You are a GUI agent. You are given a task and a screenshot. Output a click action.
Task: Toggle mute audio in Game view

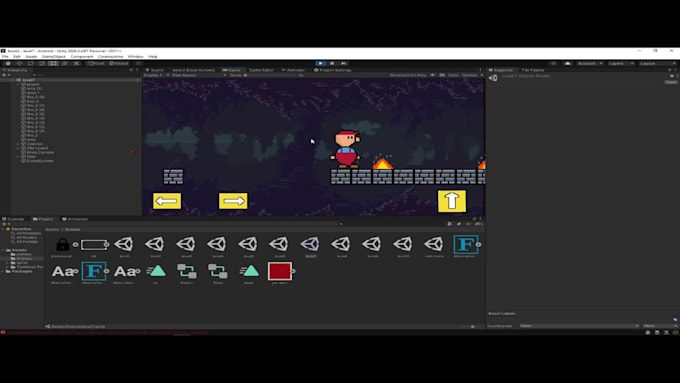pos(432,75)
